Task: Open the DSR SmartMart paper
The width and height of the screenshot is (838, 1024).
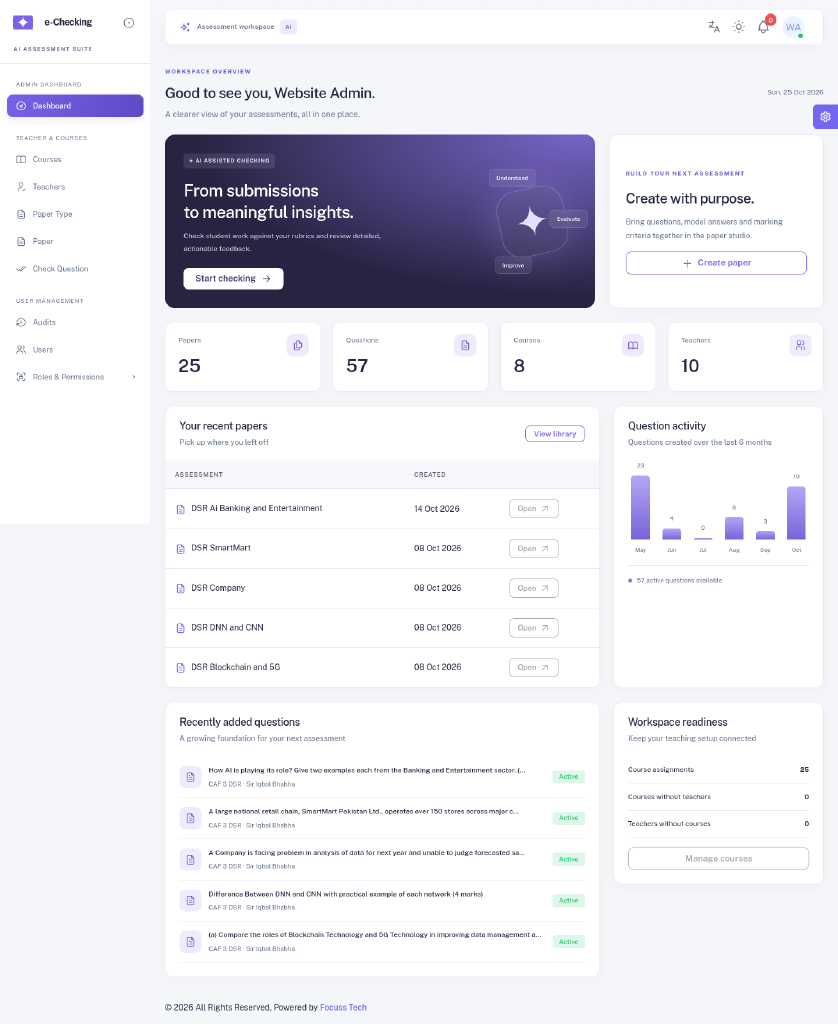Action: pyautogui.click(x=534, y=549)
